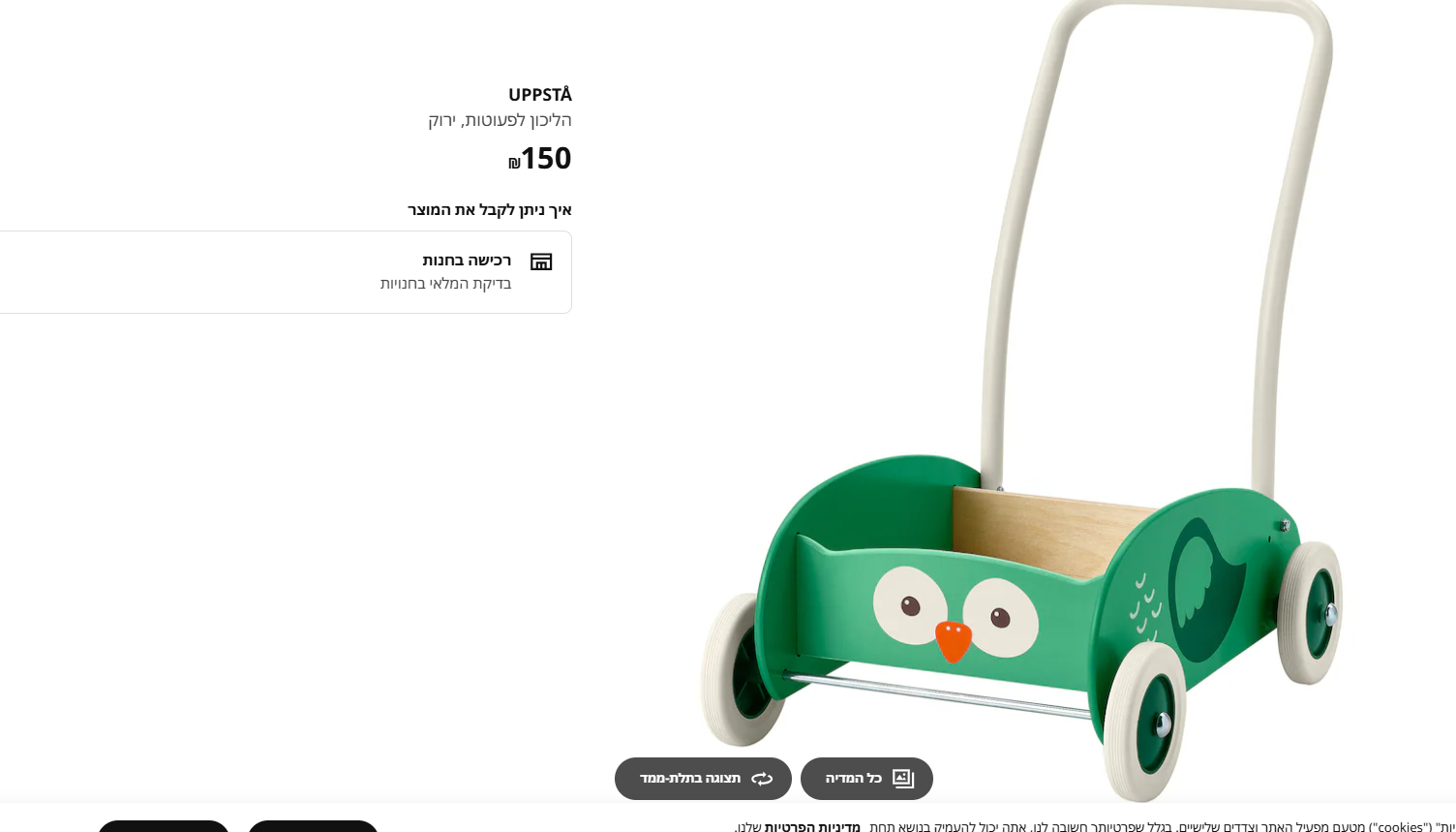
Task: Launch the תצוגה בתלת-ממד 3D view
Action: [x=703, y=779]
